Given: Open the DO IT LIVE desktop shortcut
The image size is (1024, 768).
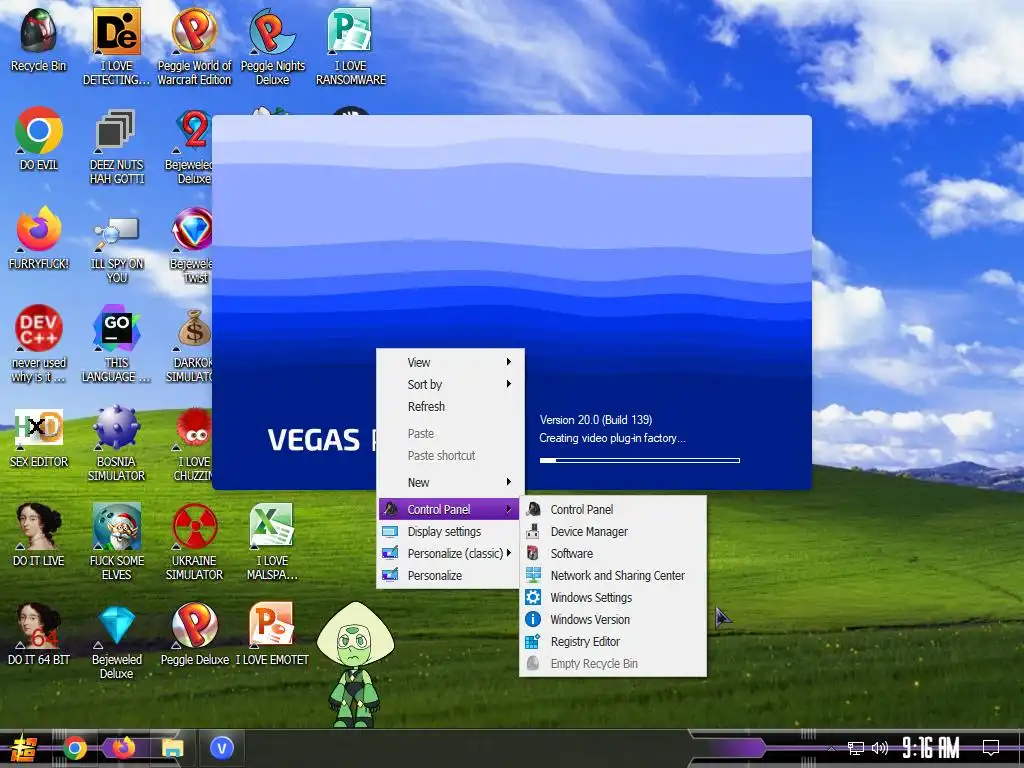Looking at the screenshot, I should point(39,534).
